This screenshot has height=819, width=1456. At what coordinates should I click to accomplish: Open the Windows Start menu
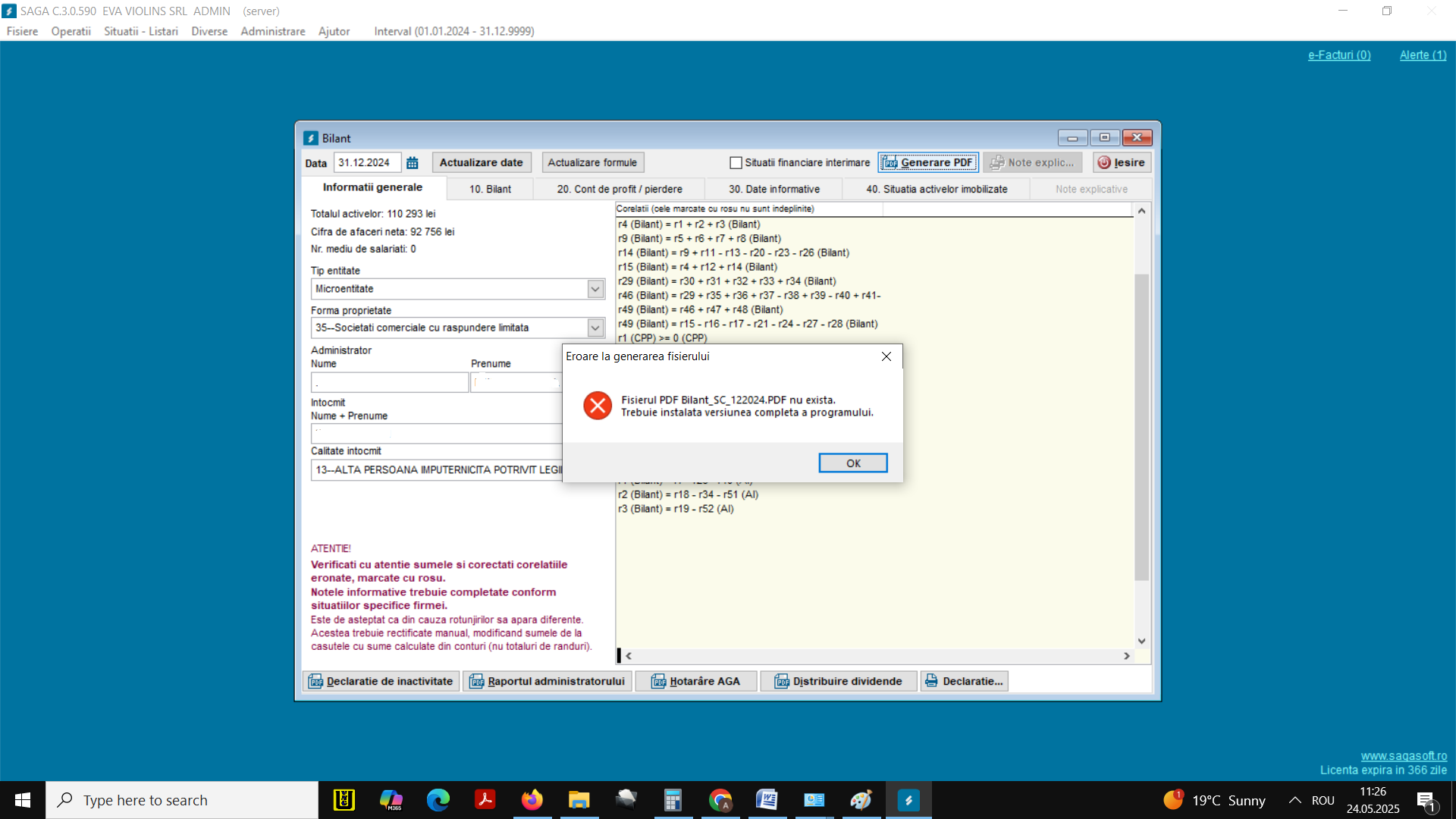click(x=23, y=800)
